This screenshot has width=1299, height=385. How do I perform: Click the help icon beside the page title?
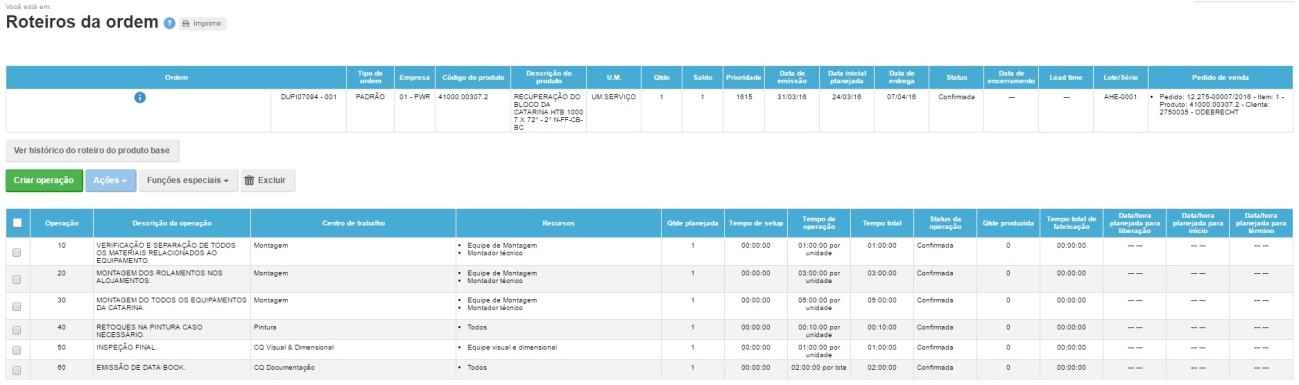point(170,23)
